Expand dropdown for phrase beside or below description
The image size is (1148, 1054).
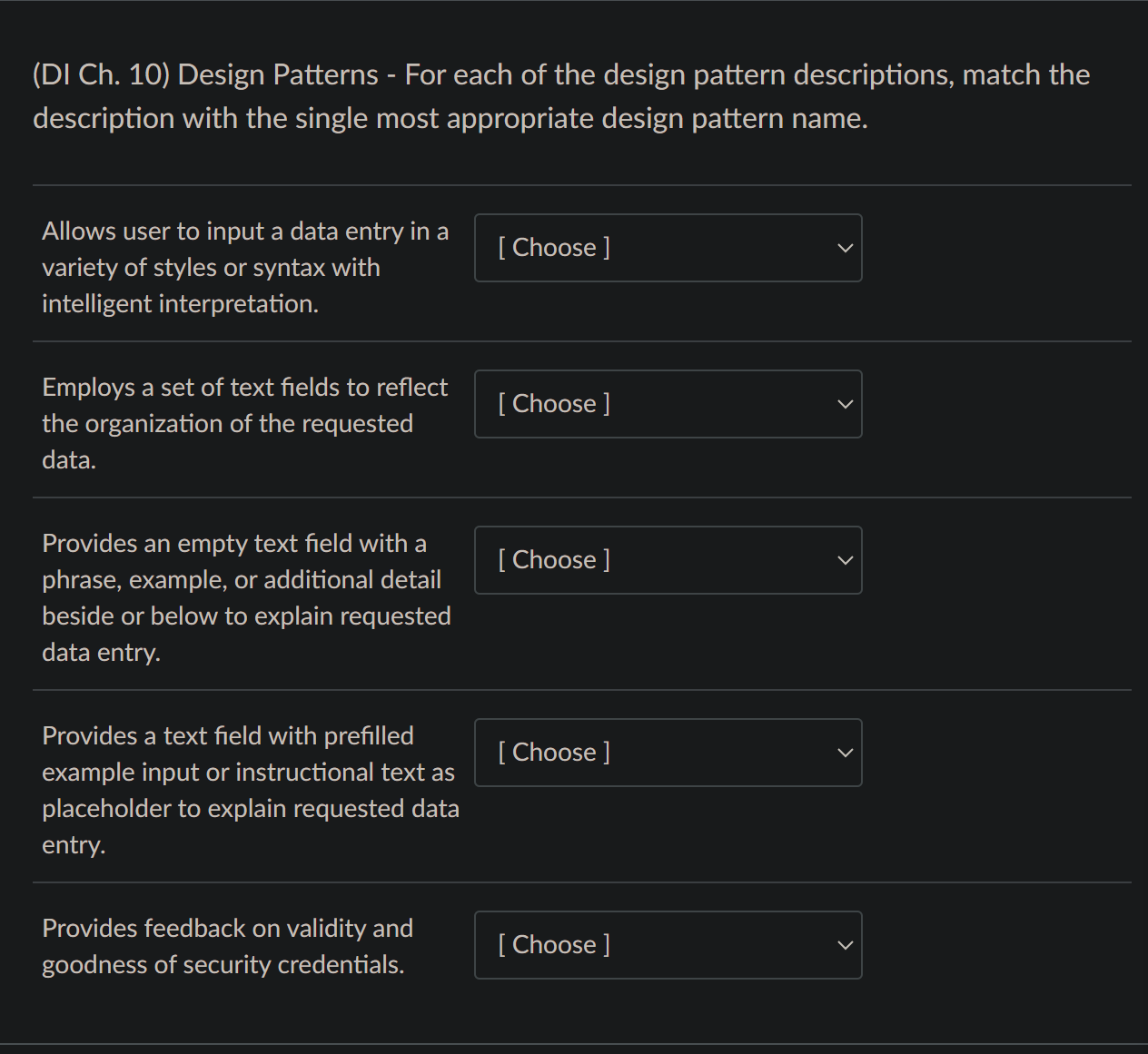(668, 560)
